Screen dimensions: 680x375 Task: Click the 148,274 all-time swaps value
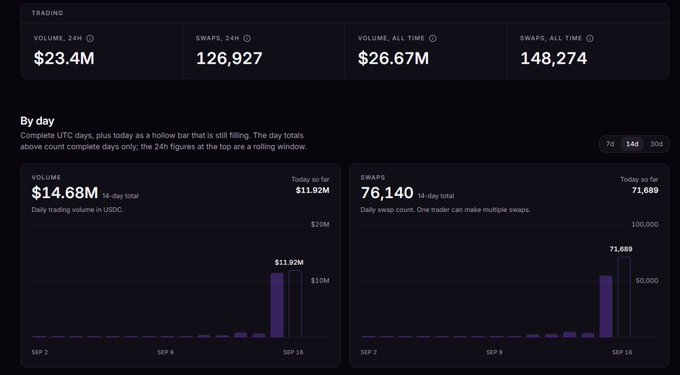click(x=553, y=58)
